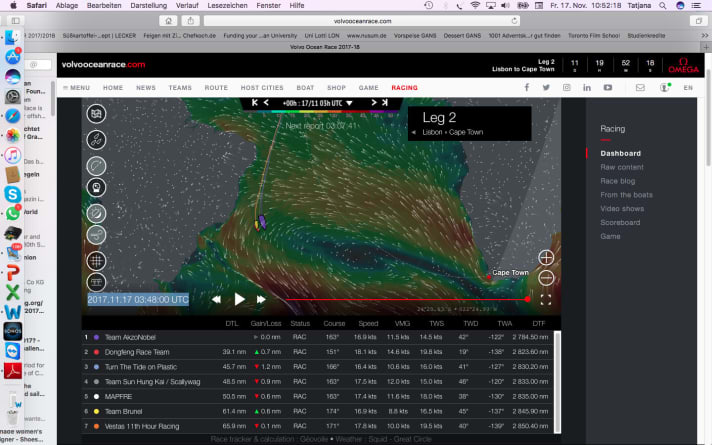The height and width of the screenshot is (445, 712).
Task: Open Race blog in Racing sidebar
Action: tap(618, 181)
